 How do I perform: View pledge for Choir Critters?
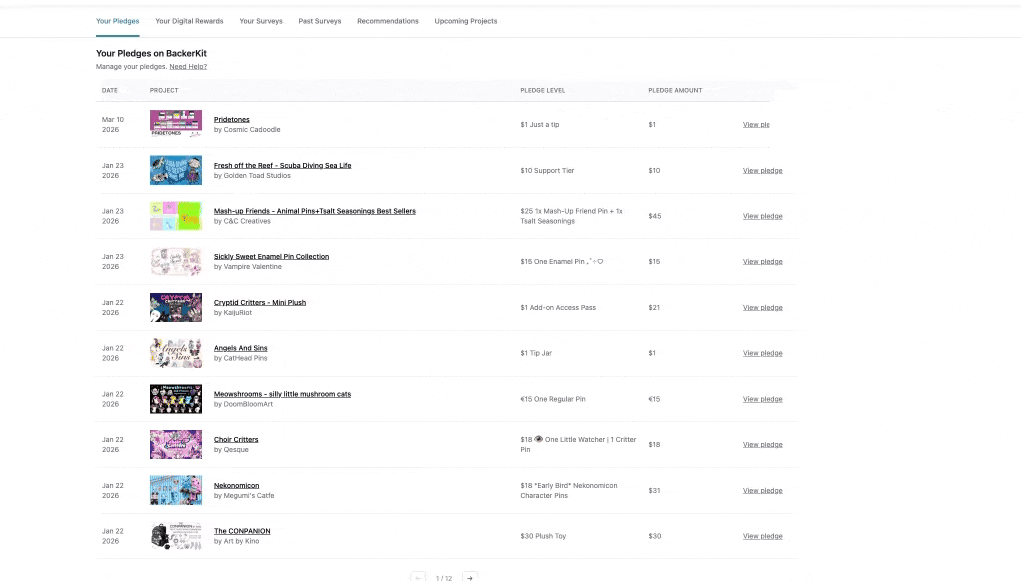tap(762, 445)
